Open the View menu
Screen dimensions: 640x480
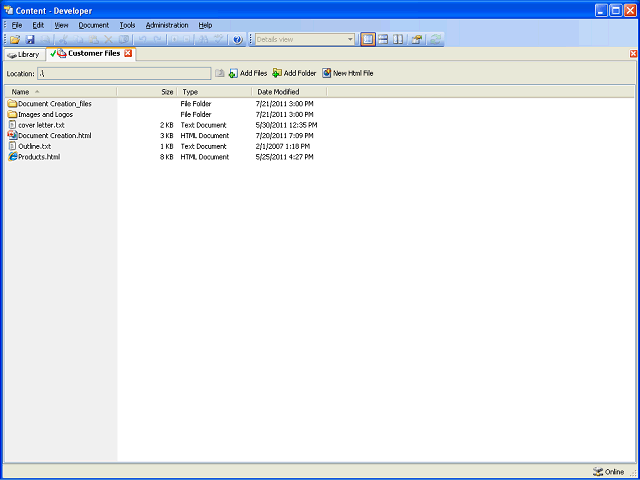coord(61,25)
